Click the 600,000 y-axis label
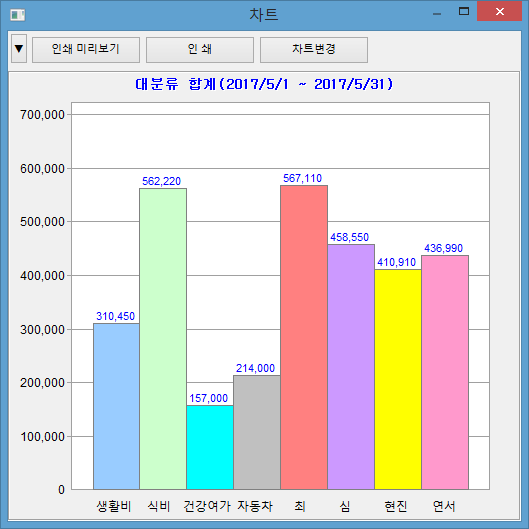Viewport: 529px width, 529px height. pos(42,169)
